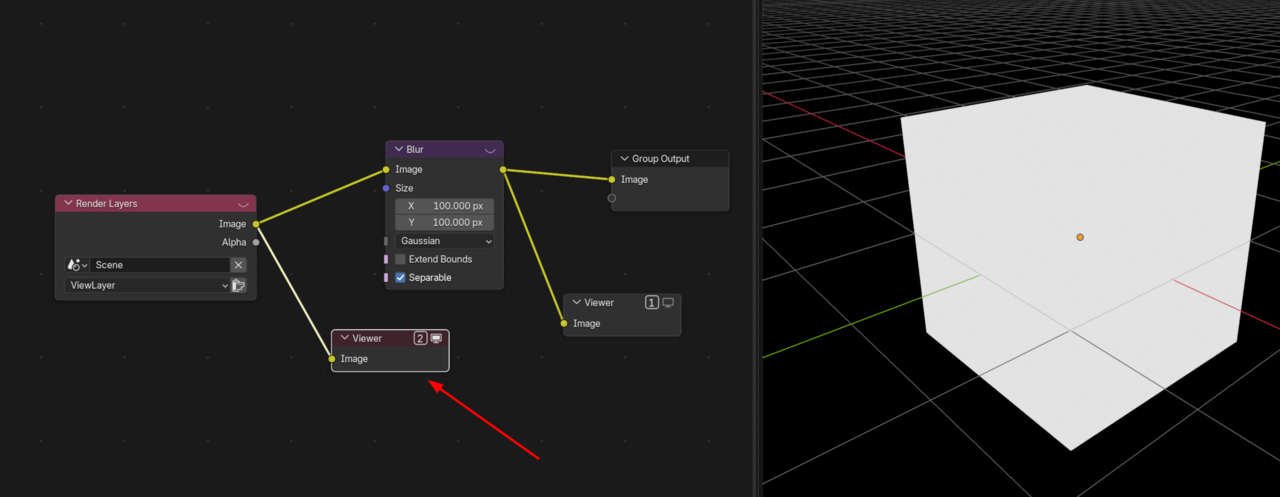Select the Blur node by its title
This screenshot has height=497, width=1280.
(x=415, y=149)
